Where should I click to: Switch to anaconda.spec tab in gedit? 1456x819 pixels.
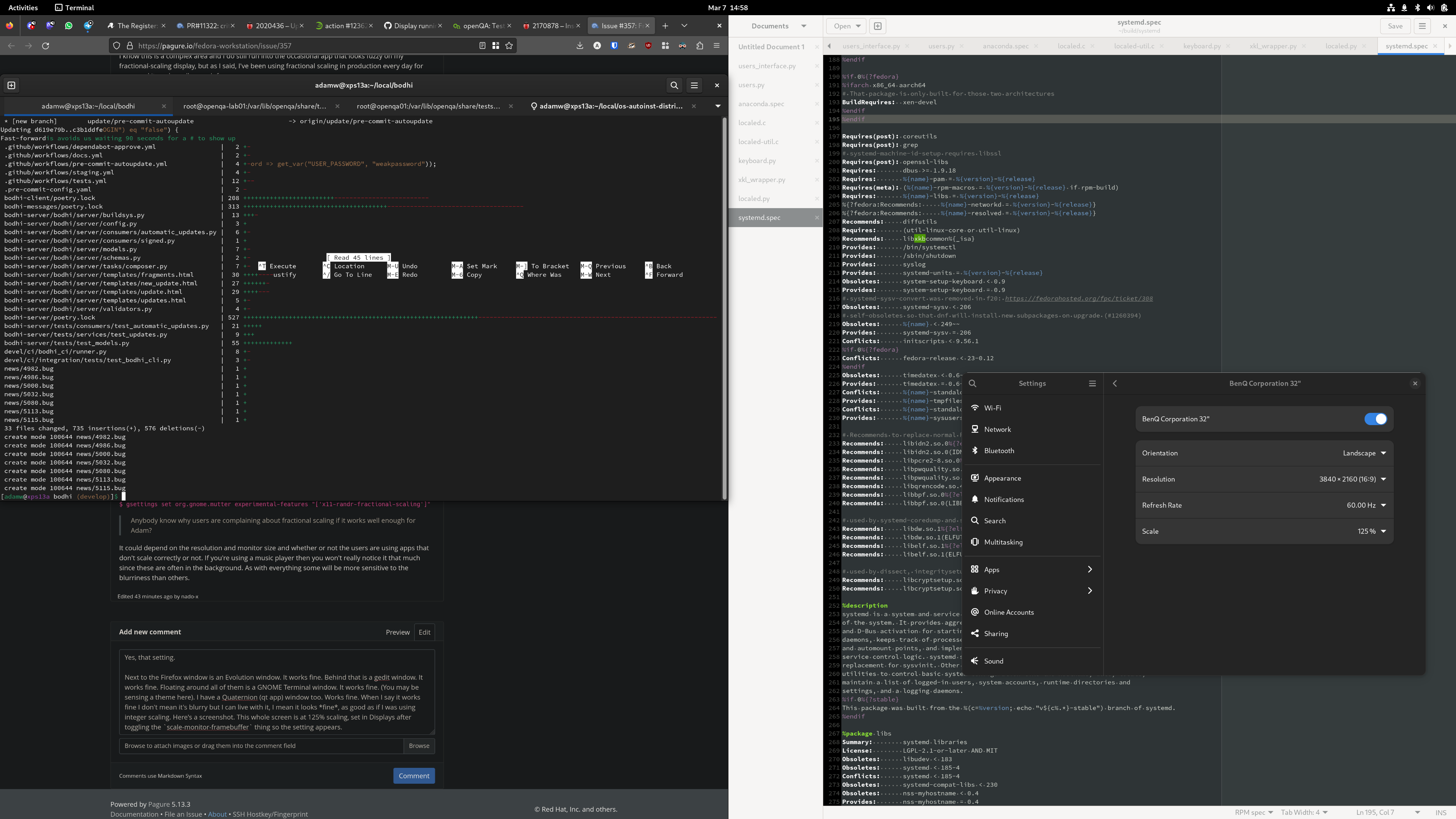(1006, 46)
